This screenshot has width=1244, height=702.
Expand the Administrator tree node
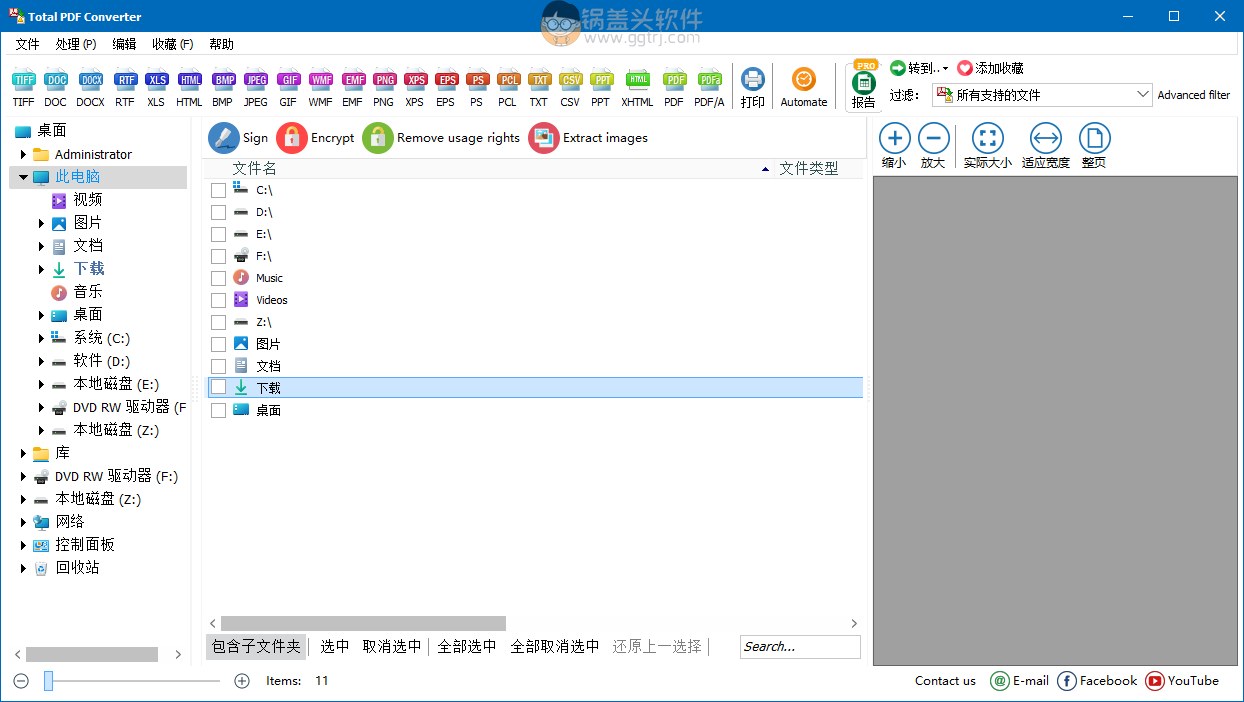[23, 154]
